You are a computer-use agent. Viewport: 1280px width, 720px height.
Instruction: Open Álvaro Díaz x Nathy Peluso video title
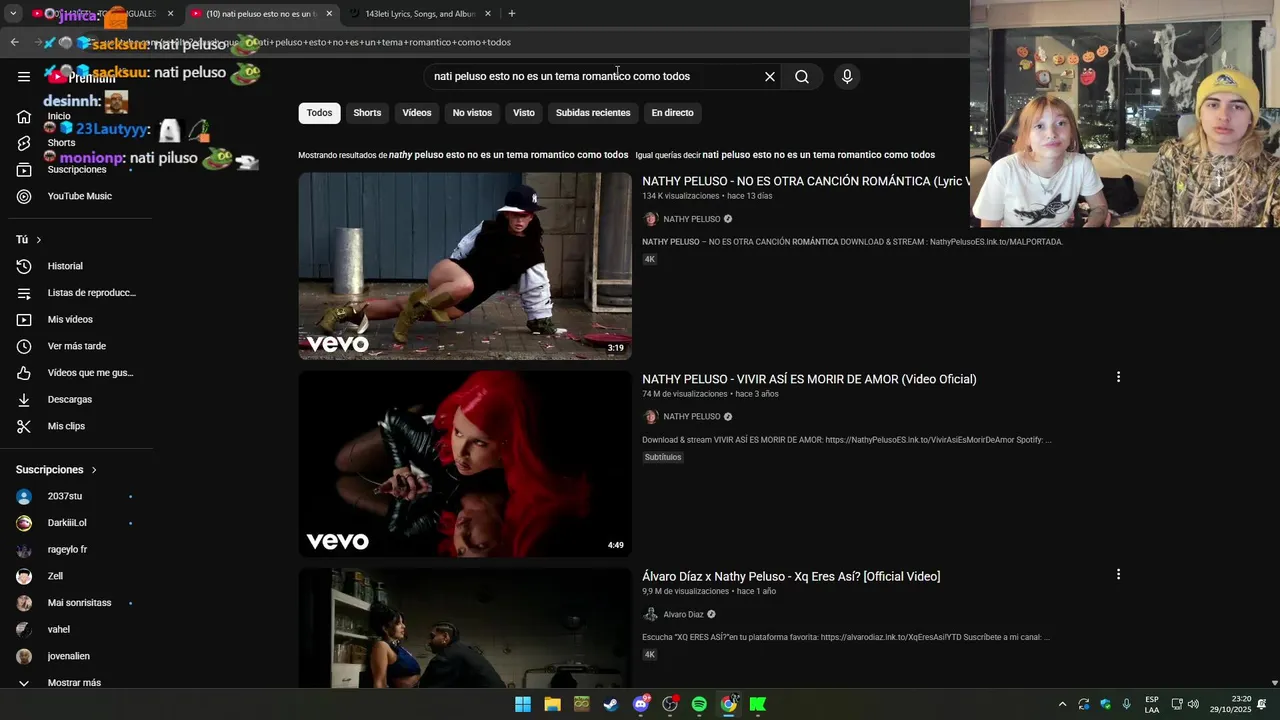pyautogui.click(x=791, y=576)
